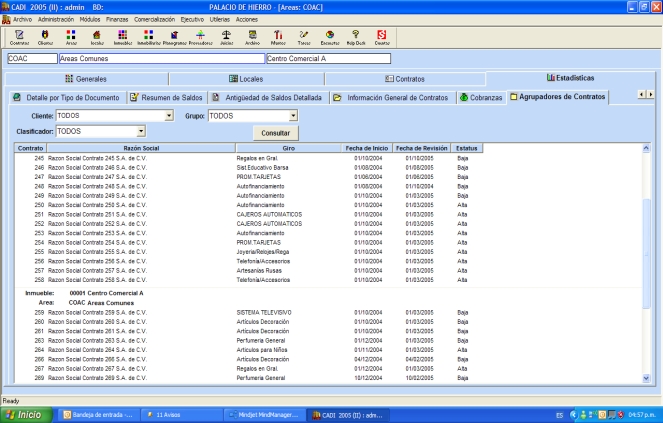Open the Clasificador dropdown list
This screenshot has width=663, height=423.
(141, 131)
